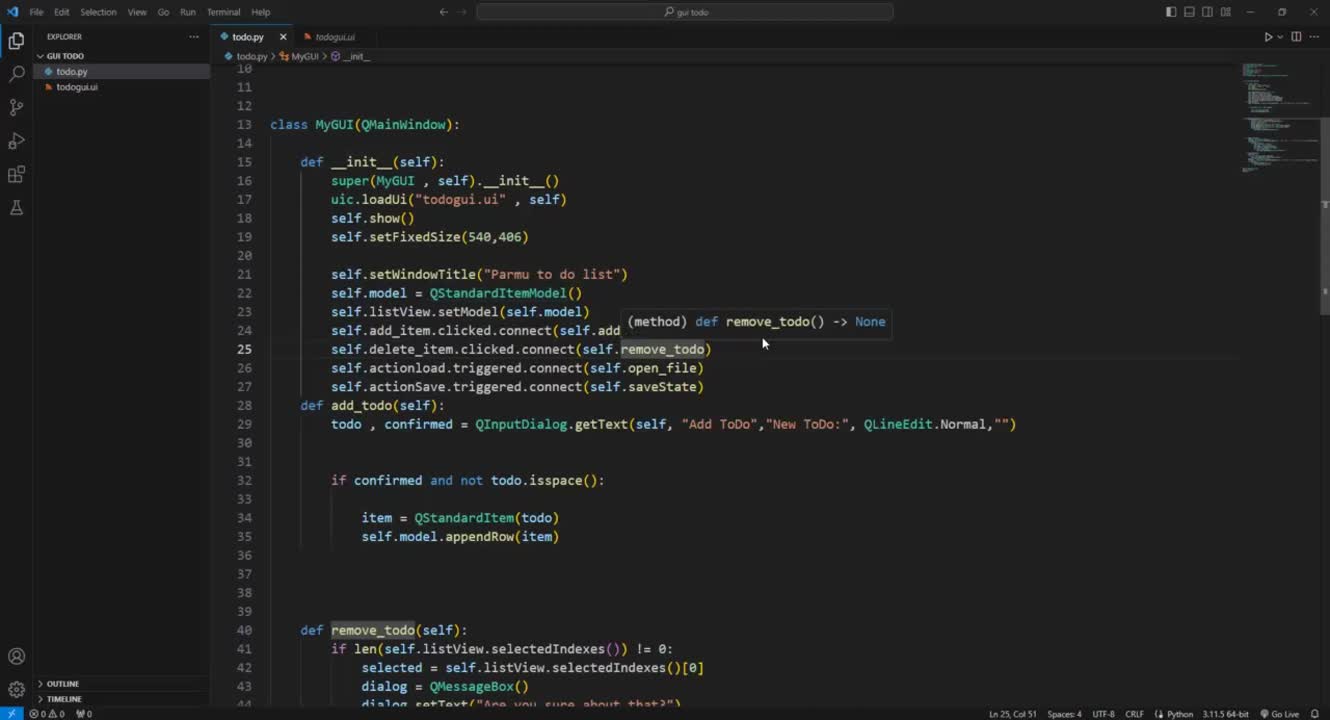Expand the Timeline section

click(x=122, y=699)
